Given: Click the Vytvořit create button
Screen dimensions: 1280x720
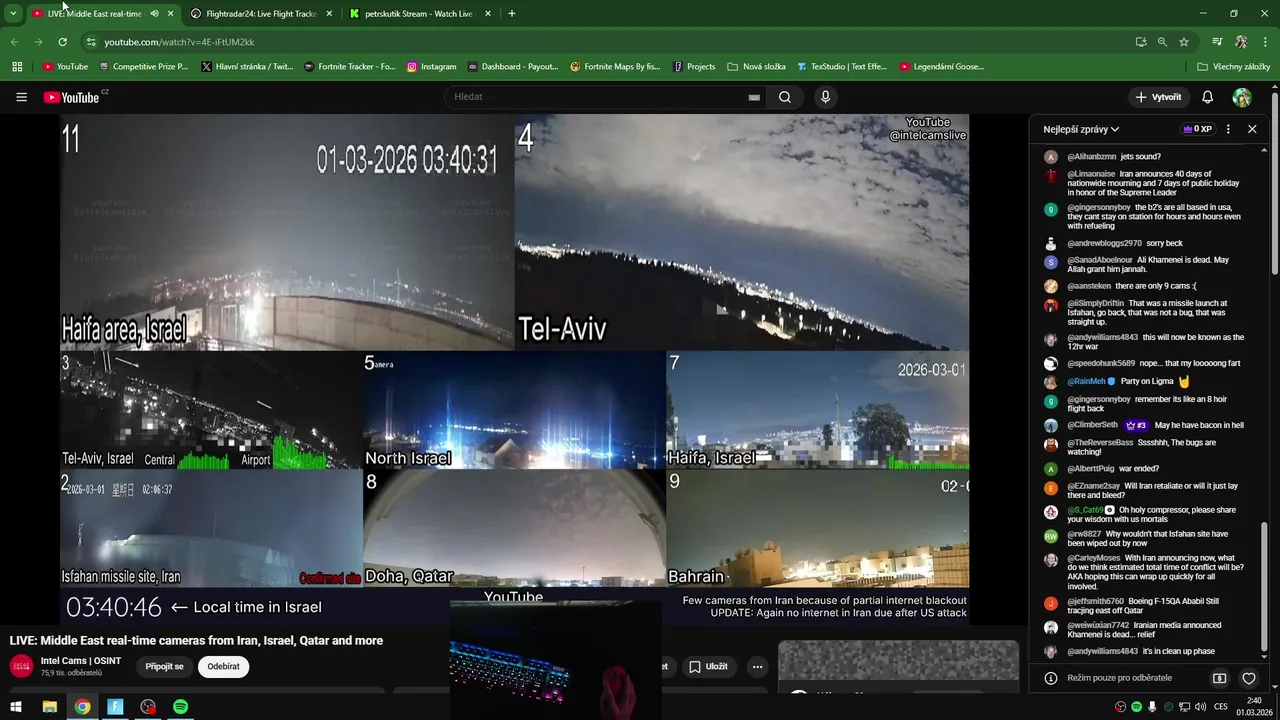Looking at the screenshot, I should (x=1159, y=97).
